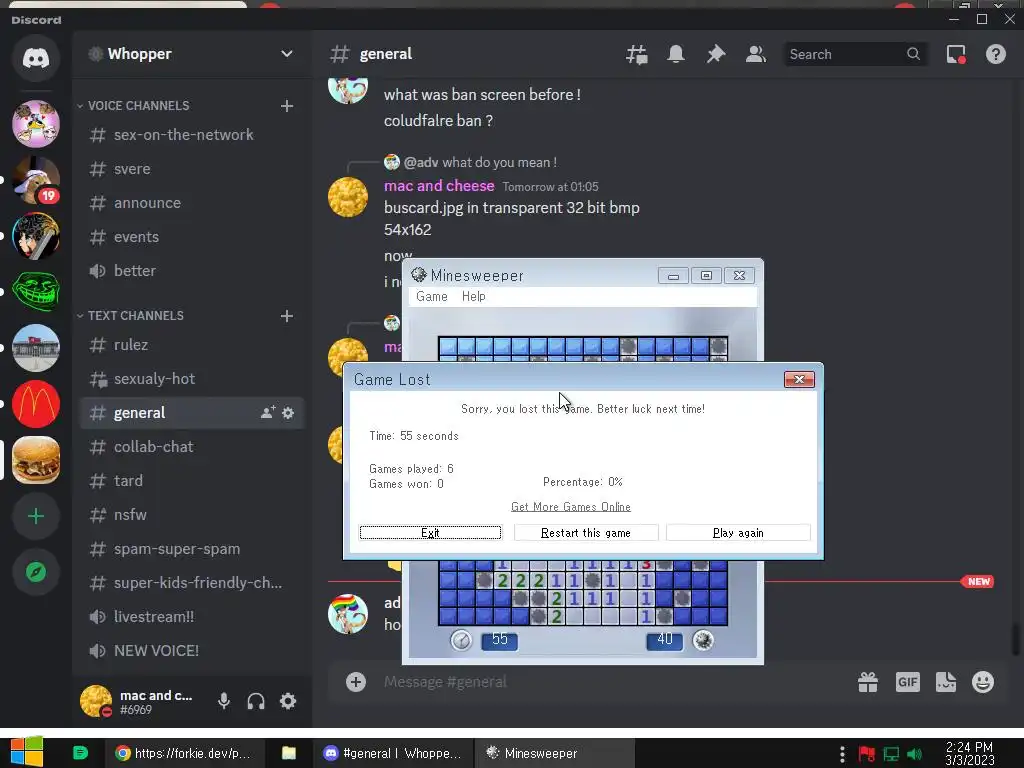Open the nsfw channel

coord(191,515)
